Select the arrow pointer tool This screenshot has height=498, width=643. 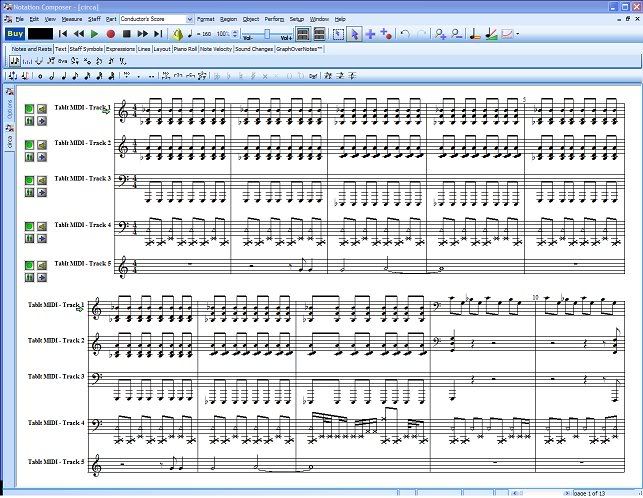coord(353,34)
